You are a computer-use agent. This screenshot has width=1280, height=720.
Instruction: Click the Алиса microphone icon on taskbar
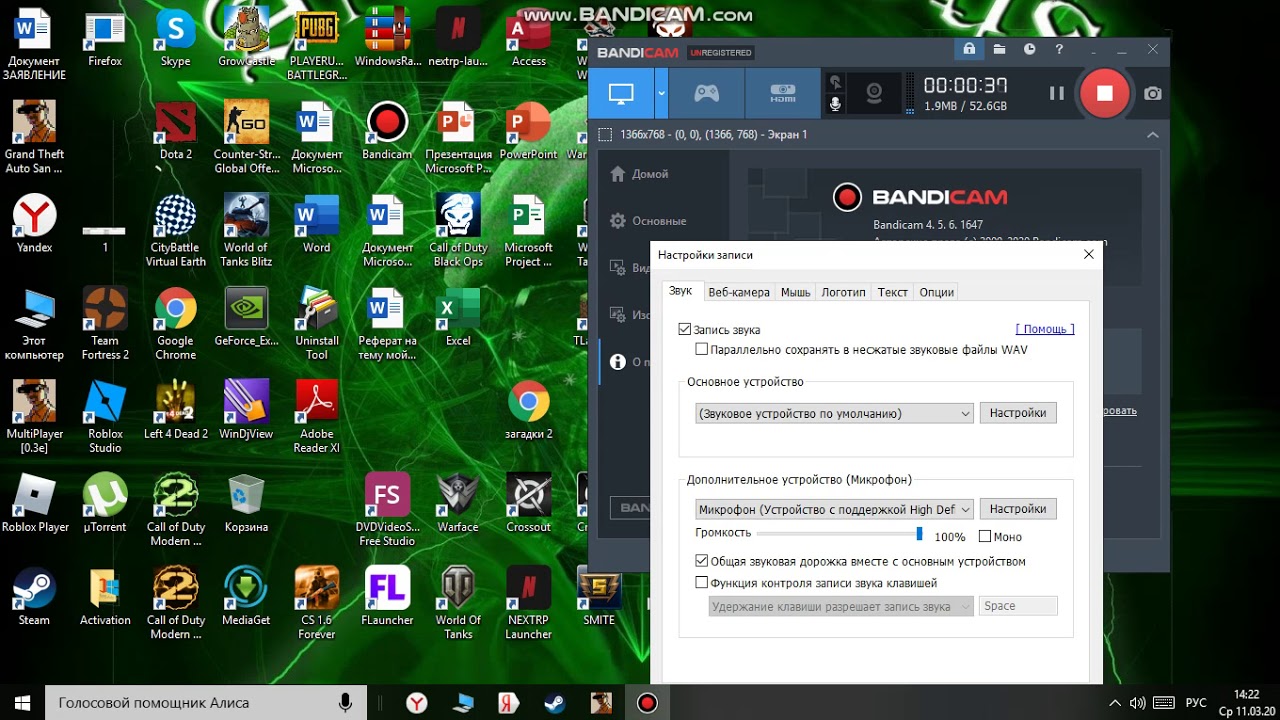tap(345, 703)
